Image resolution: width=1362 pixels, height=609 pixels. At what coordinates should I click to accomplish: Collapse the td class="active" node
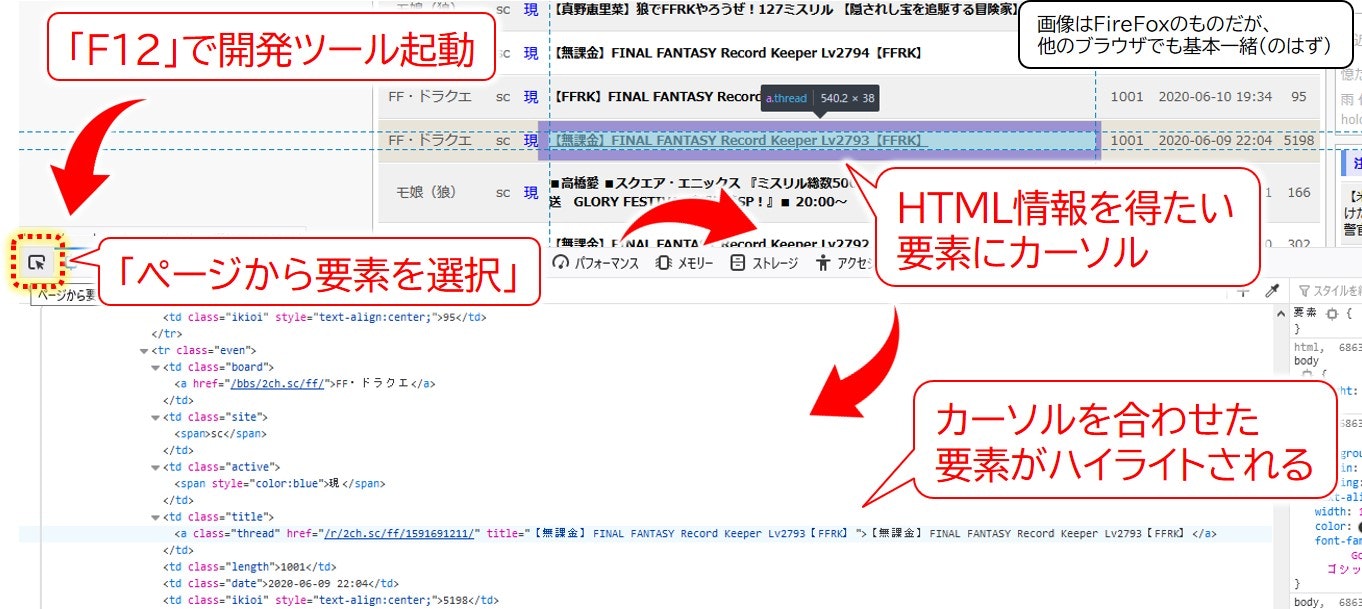coord(155,467)
